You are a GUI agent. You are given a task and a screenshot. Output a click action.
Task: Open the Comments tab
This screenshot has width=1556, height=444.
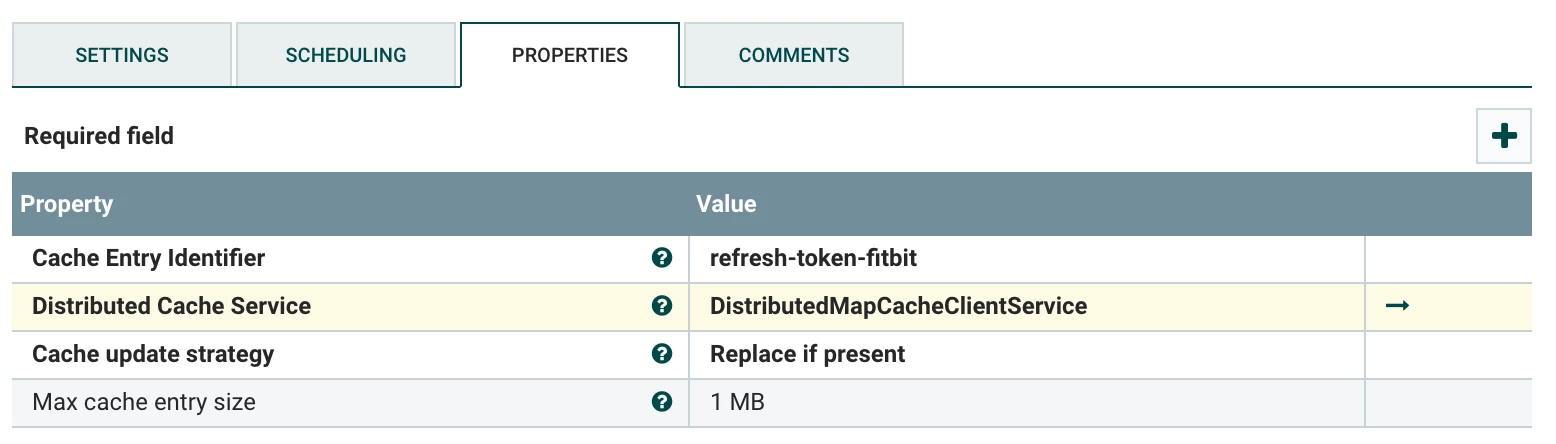pyautogui.click(x=794, y=55)
